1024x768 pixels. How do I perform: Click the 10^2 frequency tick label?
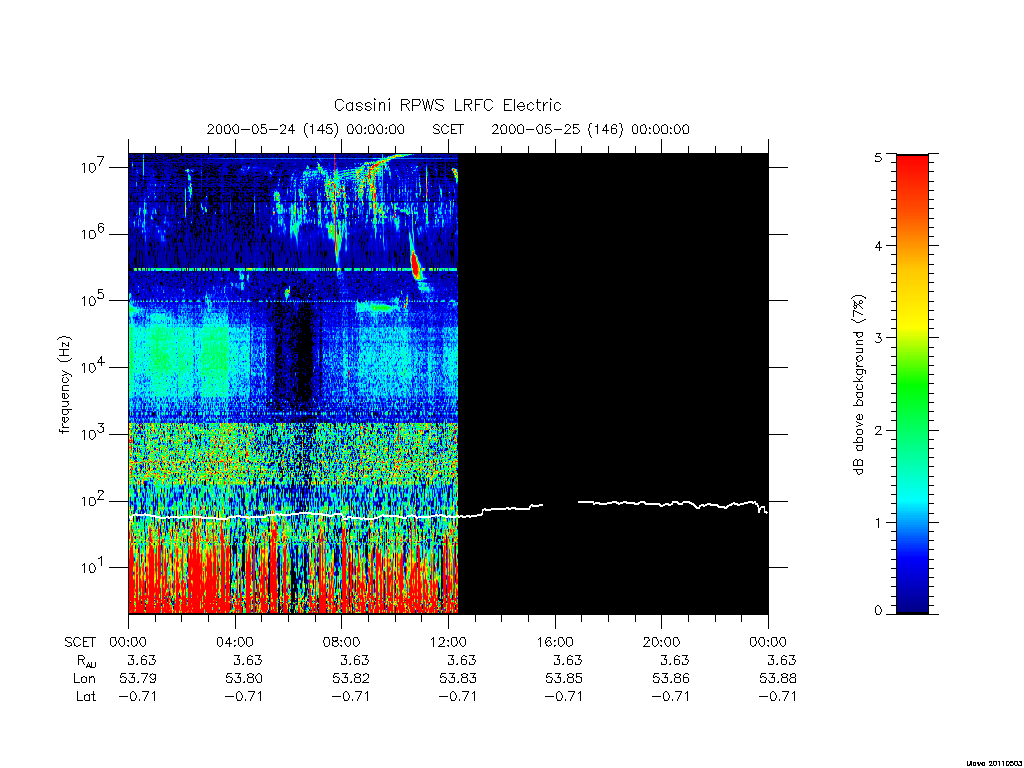click(93, 500)
